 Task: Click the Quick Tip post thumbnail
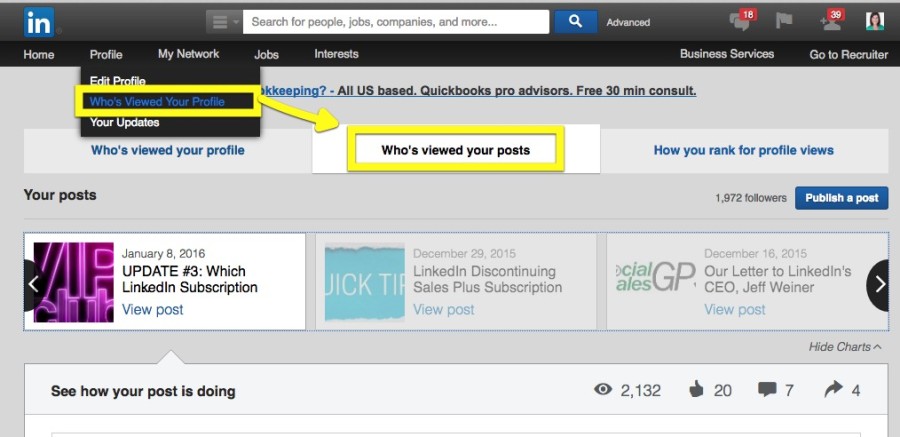pyautogui.click(x=364, y=282)
